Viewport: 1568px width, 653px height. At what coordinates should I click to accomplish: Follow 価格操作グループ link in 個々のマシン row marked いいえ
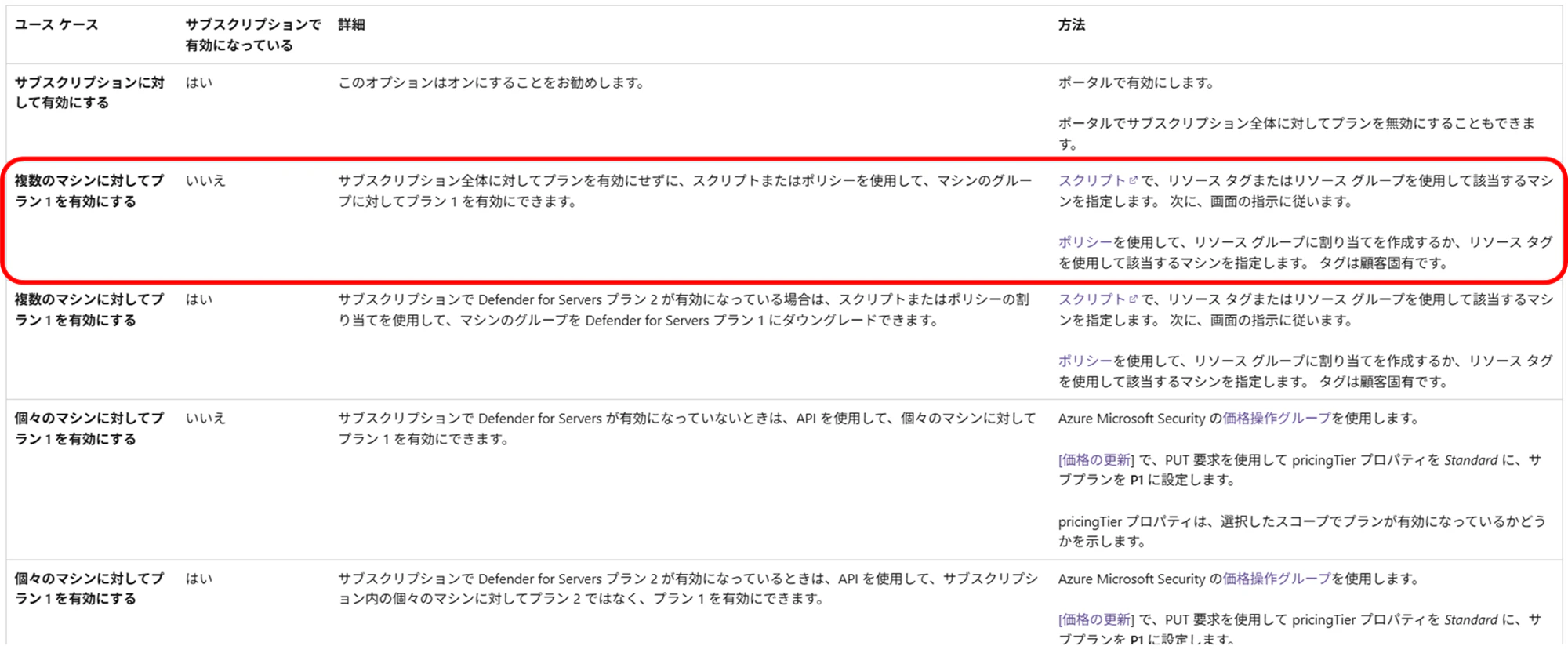pyautogui.click(x=1276, y=419)
